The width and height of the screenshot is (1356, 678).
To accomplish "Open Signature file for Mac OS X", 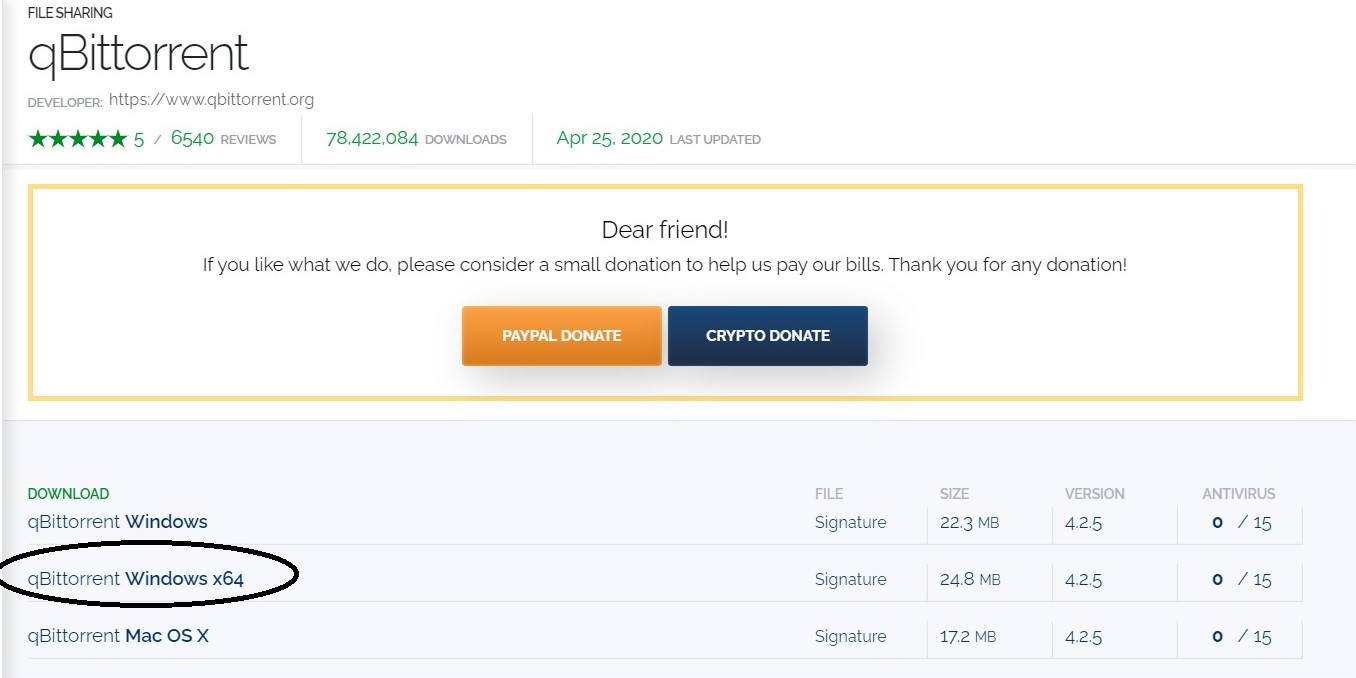I will (x=850, y=636).
